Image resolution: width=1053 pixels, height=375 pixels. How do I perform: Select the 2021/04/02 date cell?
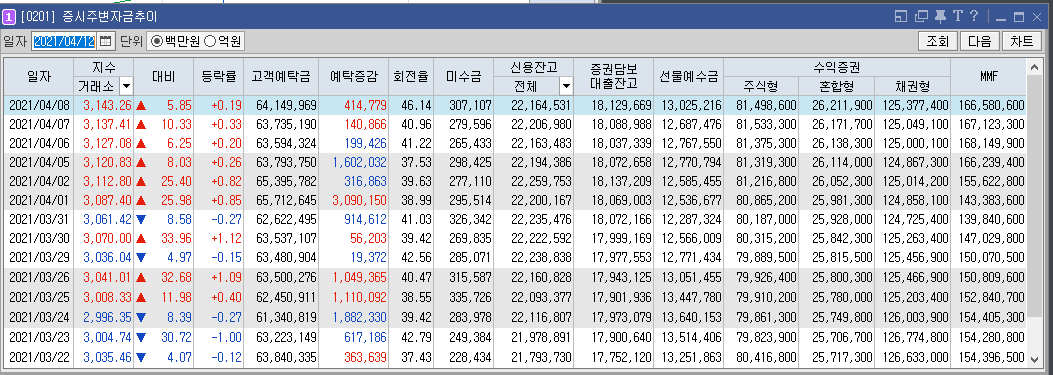[x=39, y=181]
